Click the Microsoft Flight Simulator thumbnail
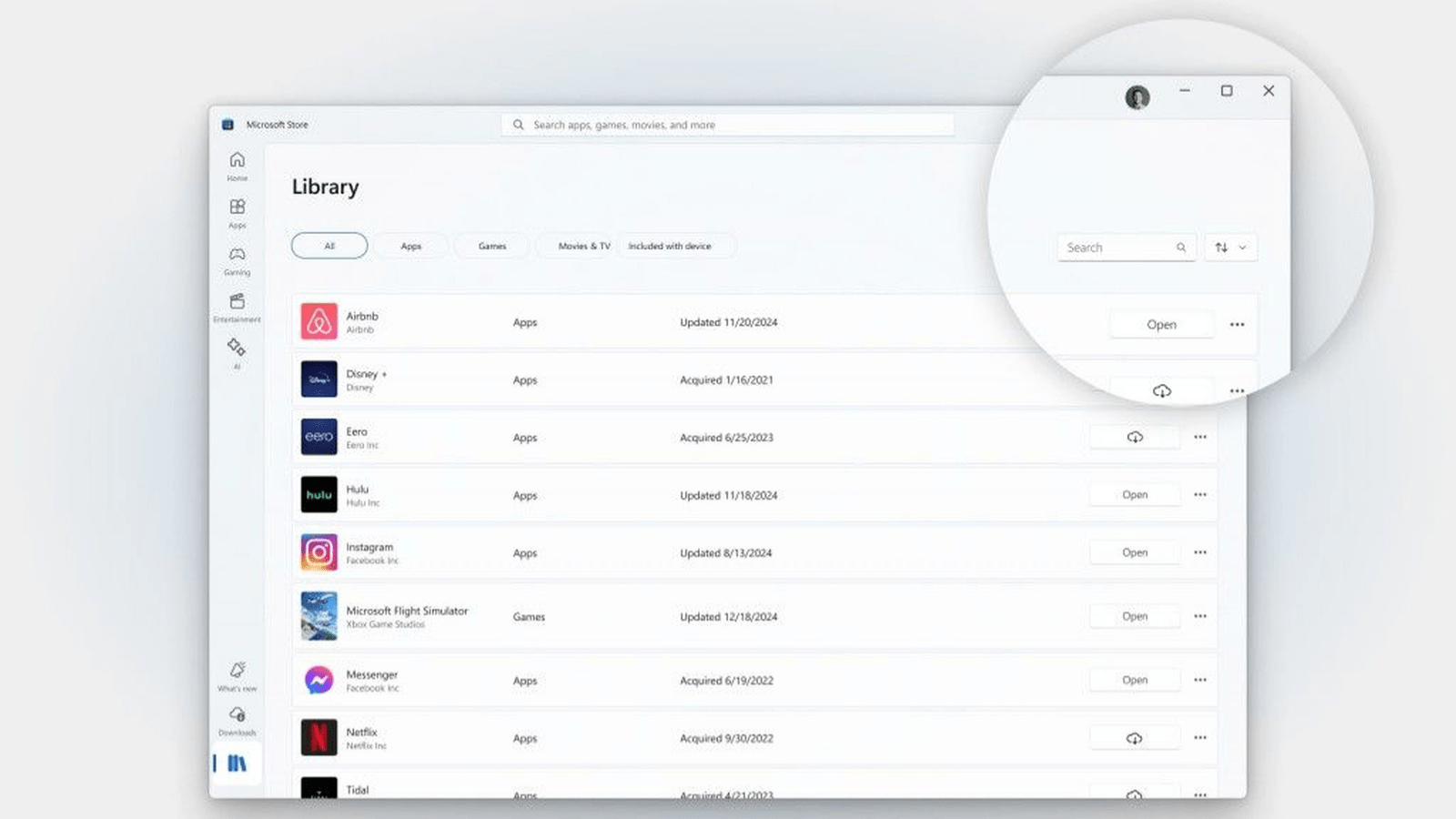The image size is (1456, 819). pos(318,616)
